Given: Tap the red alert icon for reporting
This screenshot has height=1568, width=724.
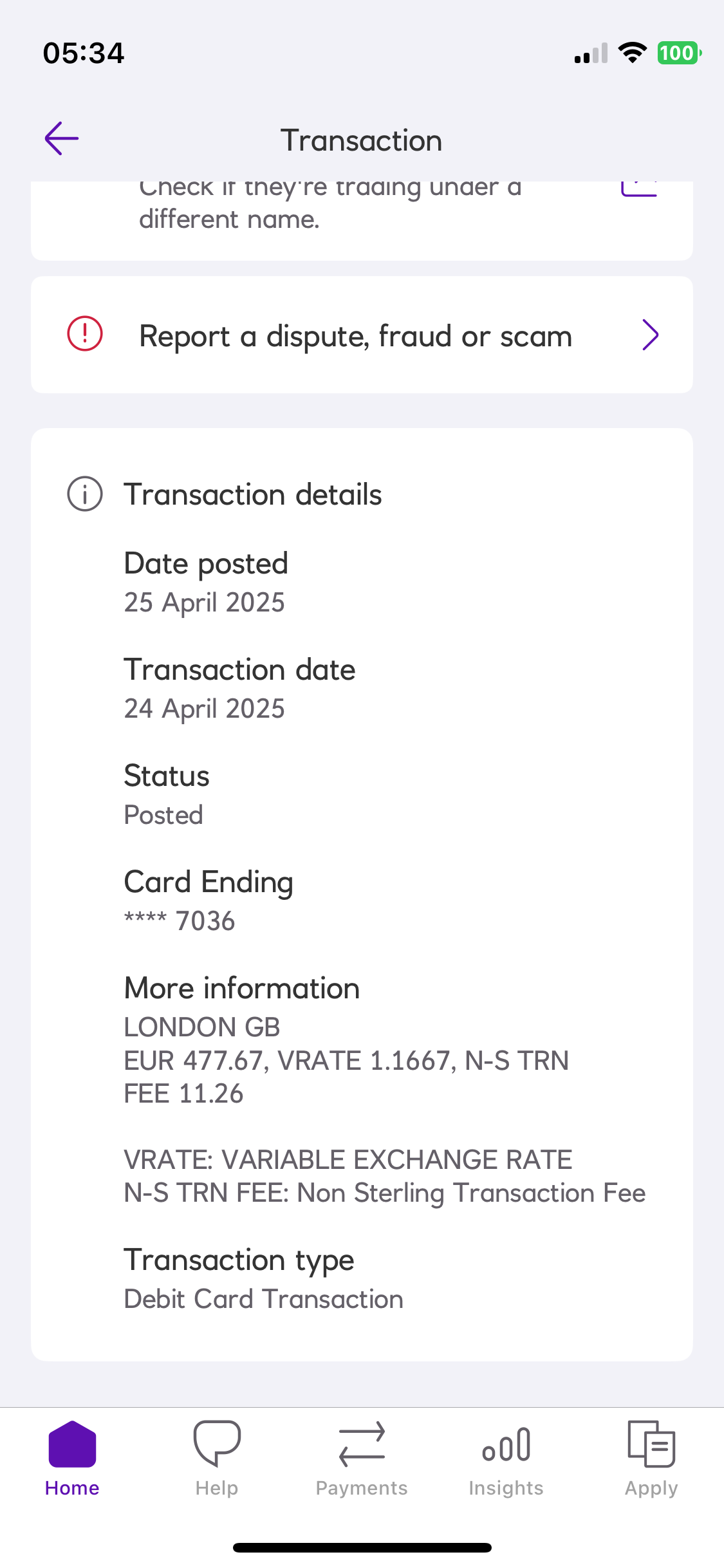Looking at the screenshot, I should (x=85, y=334).
